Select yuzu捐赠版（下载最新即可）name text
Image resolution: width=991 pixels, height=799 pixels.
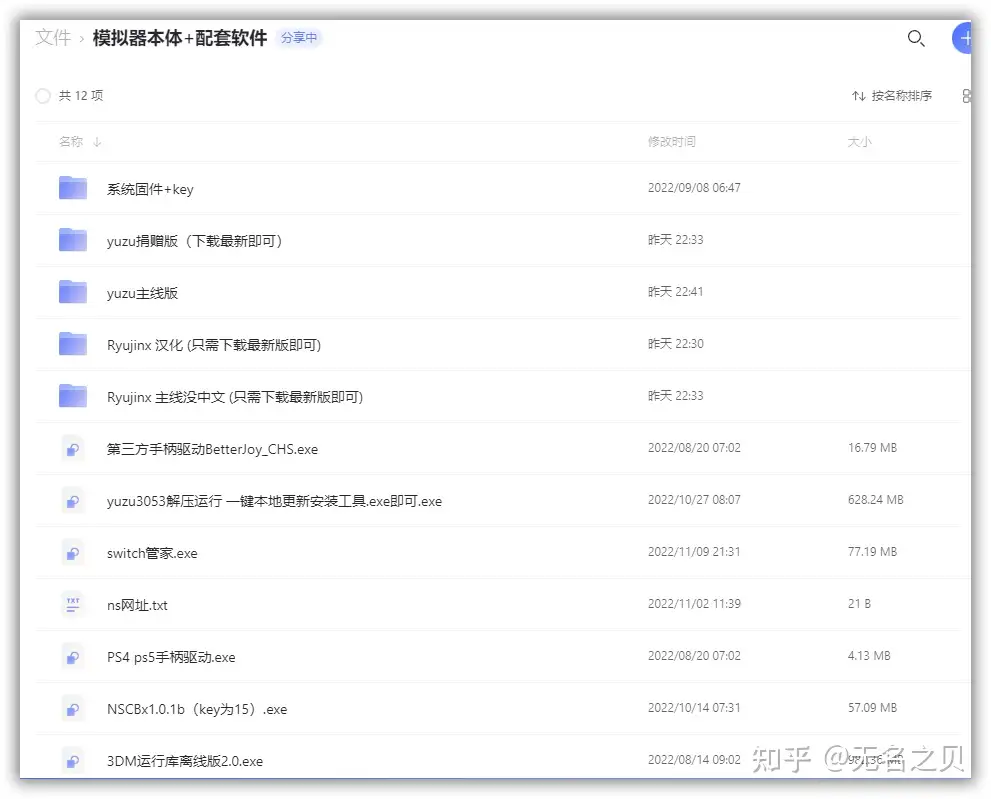click(x=195, y=241)
